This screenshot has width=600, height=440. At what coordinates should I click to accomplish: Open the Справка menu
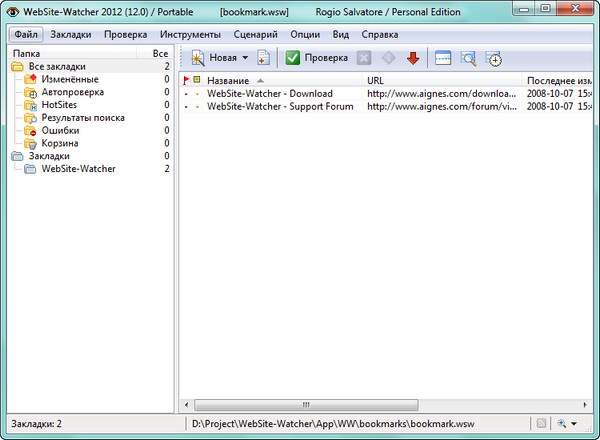[380, 34]
